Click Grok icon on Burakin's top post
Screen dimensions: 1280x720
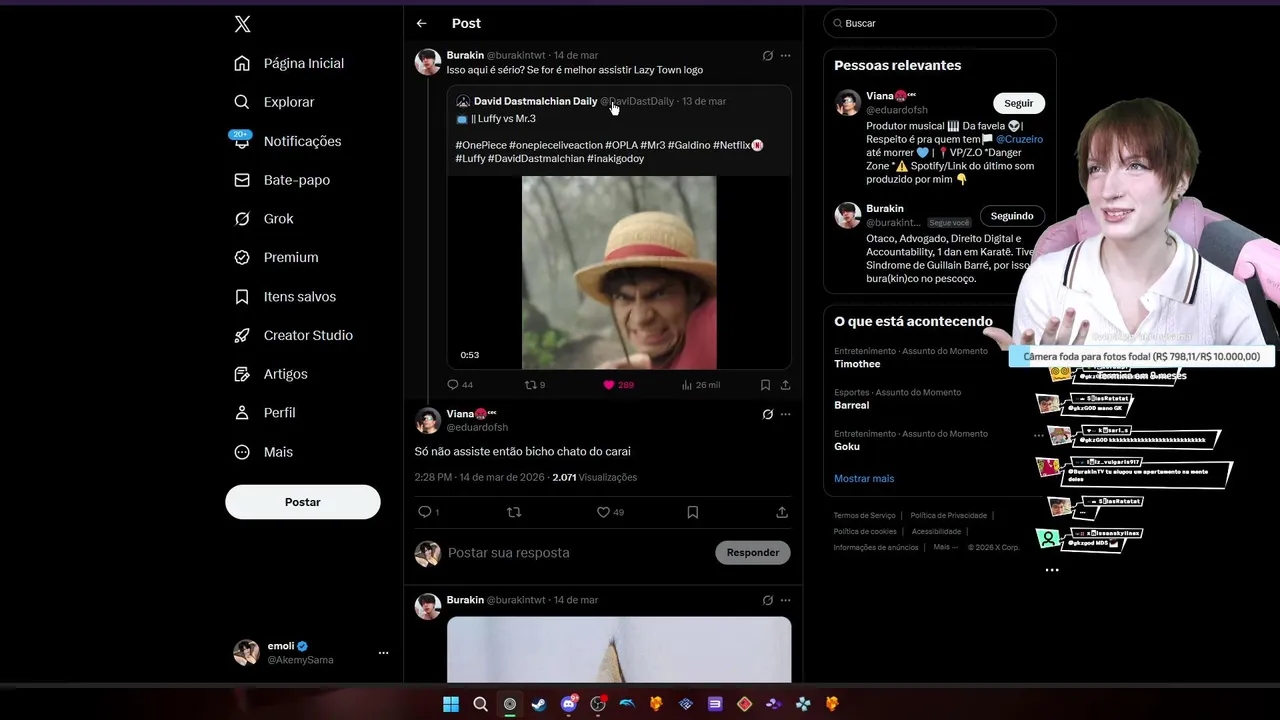click(767, 56)
